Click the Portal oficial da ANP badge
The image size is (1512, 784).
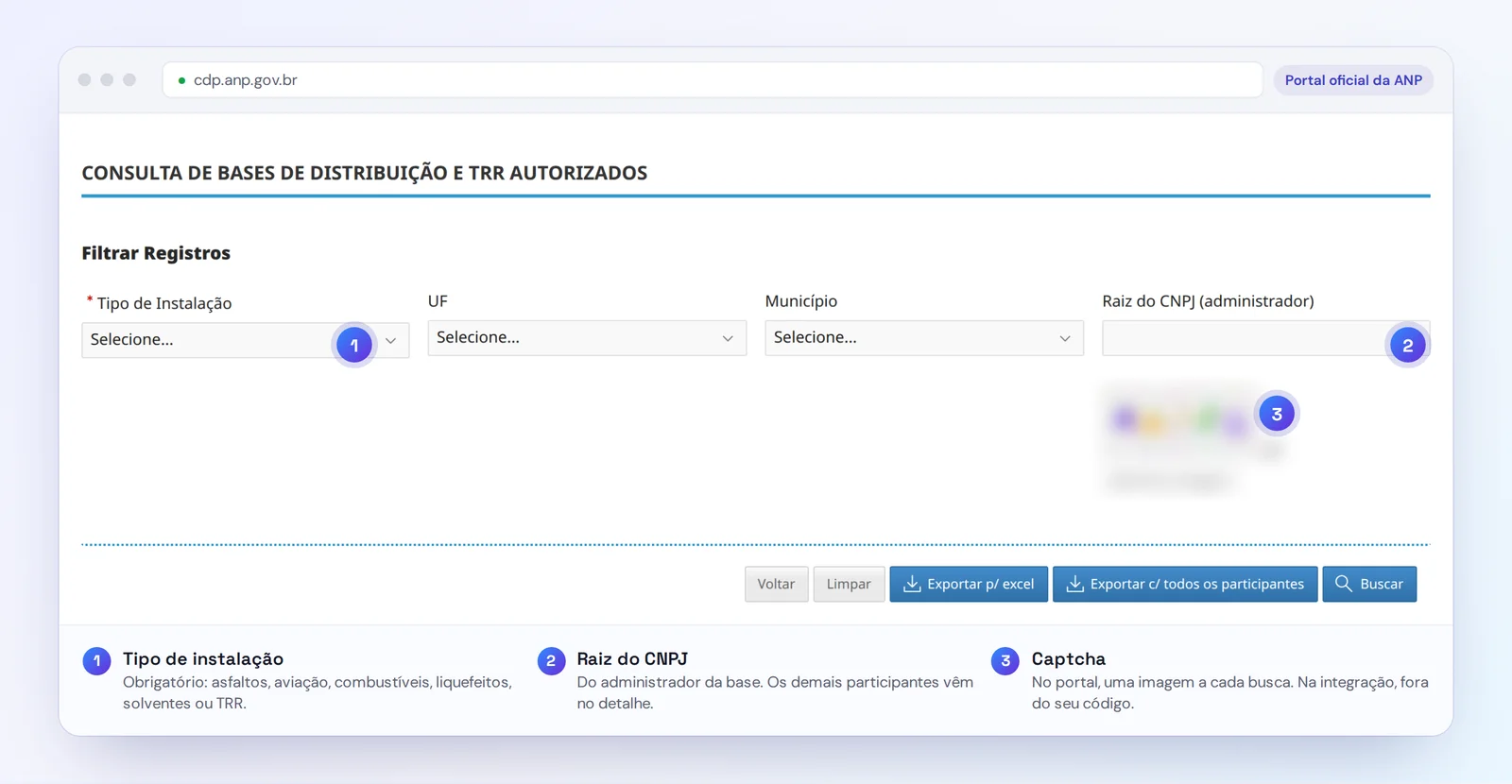click(x=1353, y=80)
